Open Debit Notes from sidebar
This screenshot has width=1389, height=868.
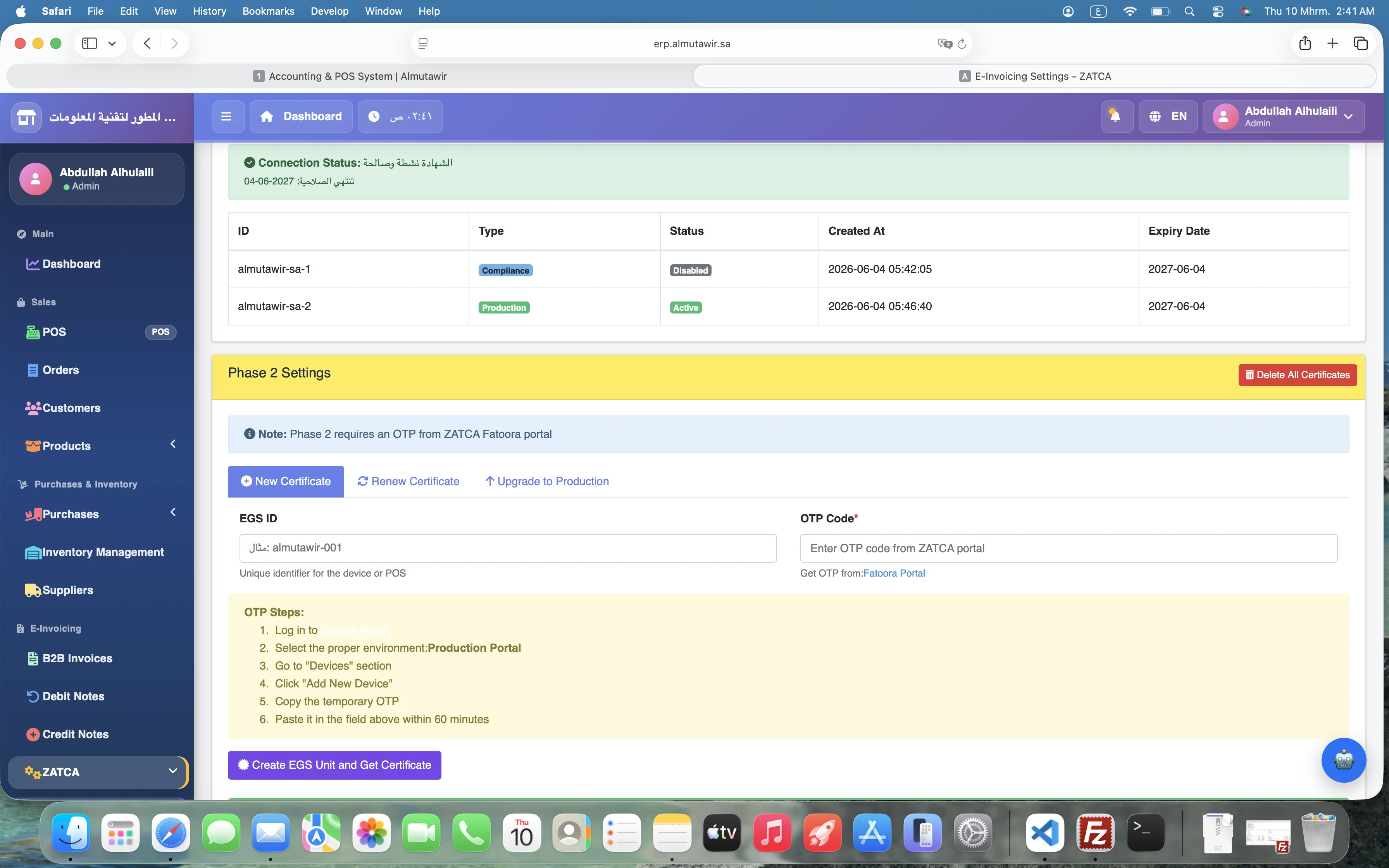[97, 696]
